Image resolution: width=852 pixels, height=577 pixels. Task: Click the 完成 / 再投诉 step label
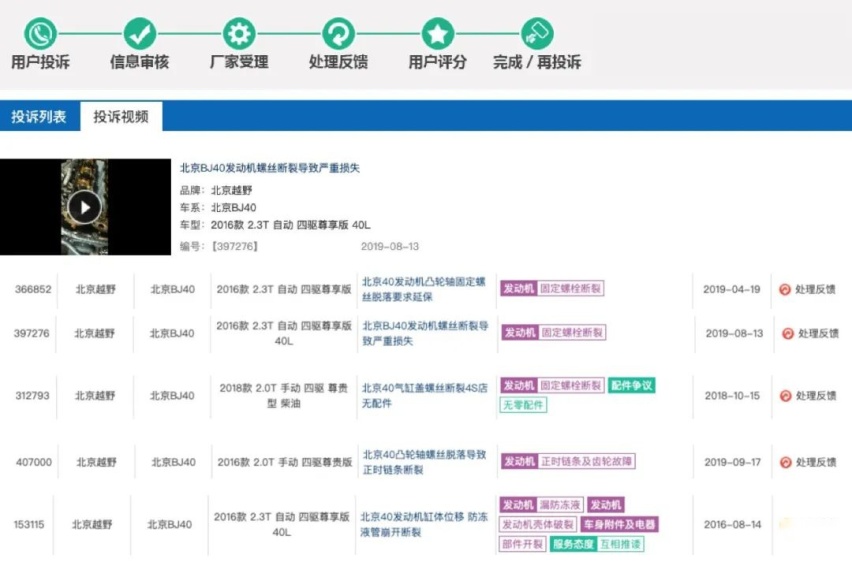537,62
